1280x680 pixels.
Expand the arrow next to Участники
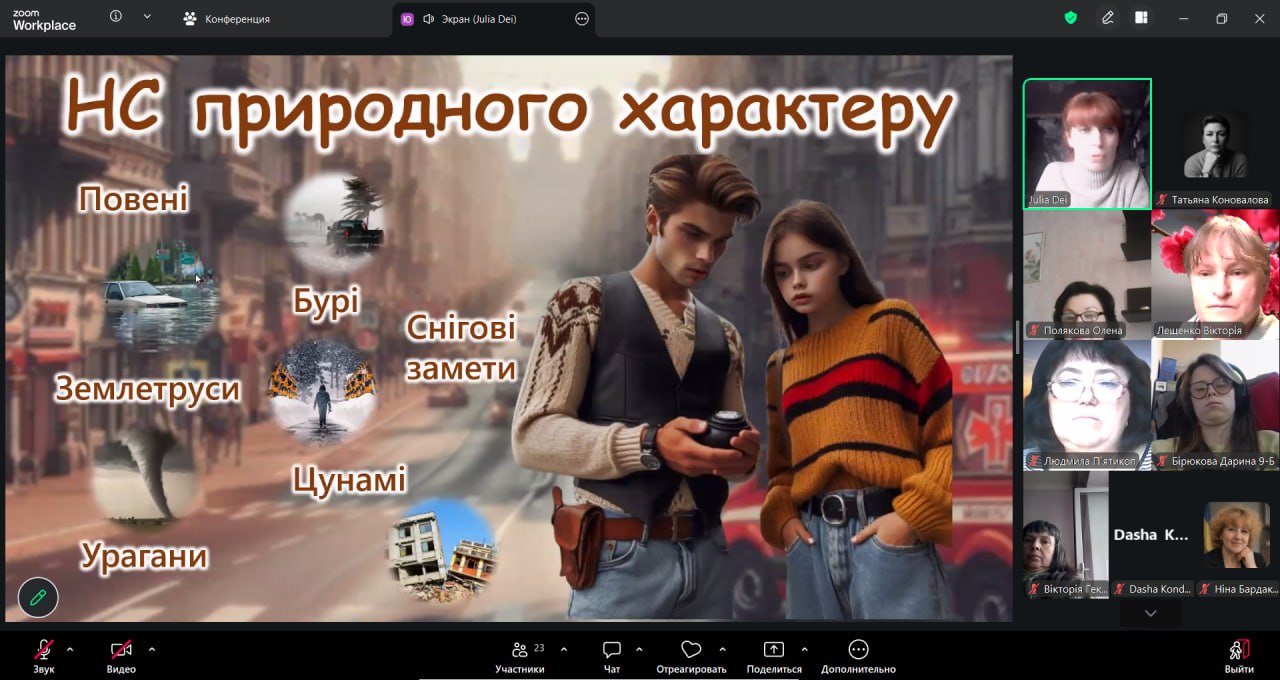click(x=564, y=649)
